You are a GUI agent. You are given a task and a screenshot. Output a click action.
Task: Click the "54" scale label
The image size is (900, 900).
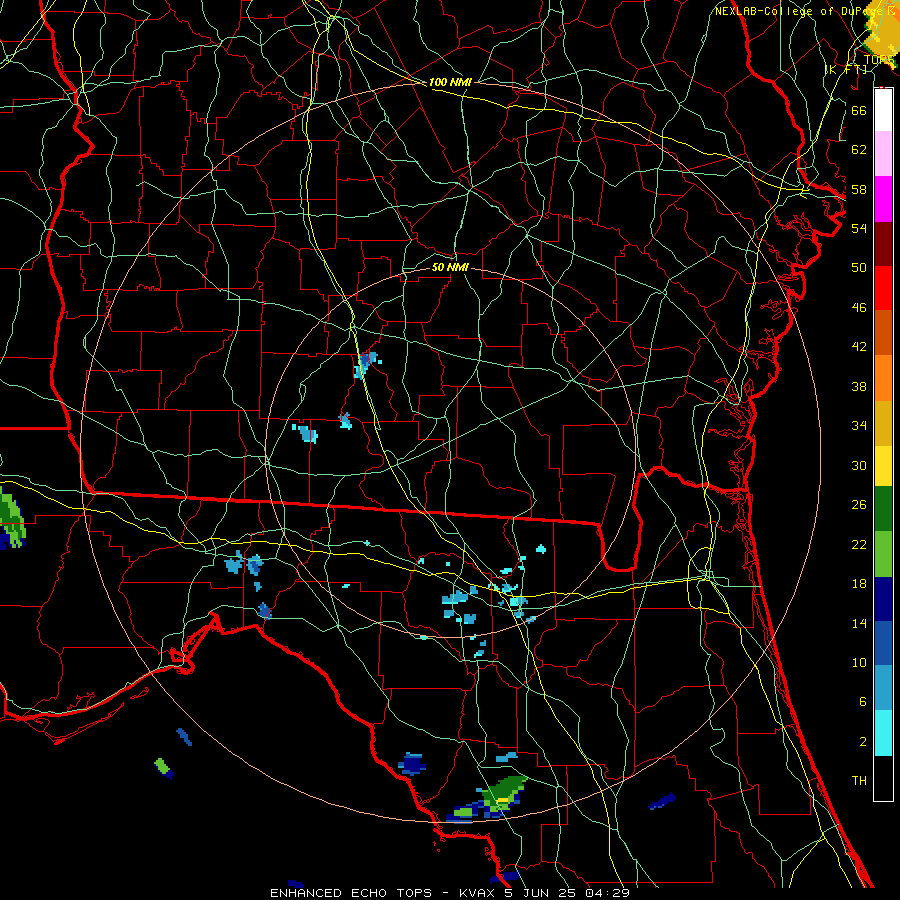(x=859, y=228)
